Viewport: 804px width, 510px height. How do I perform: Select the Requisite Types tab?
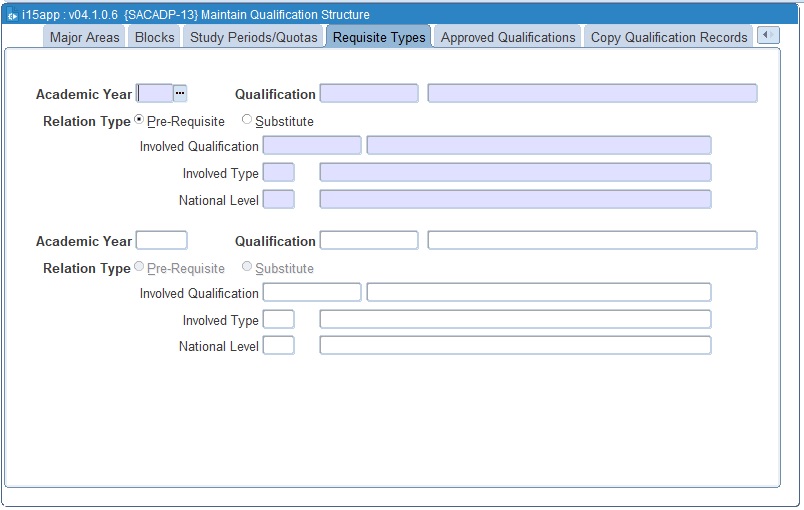(x=379, y=37)
